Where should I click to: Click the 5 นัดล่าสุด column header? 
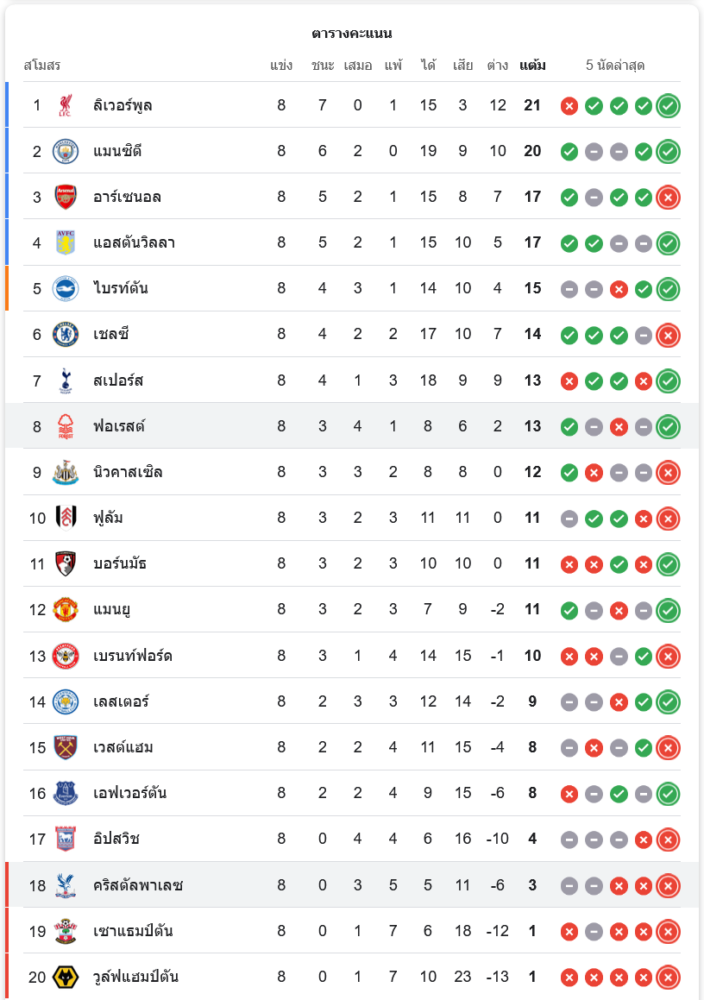[x=615, y=65]
